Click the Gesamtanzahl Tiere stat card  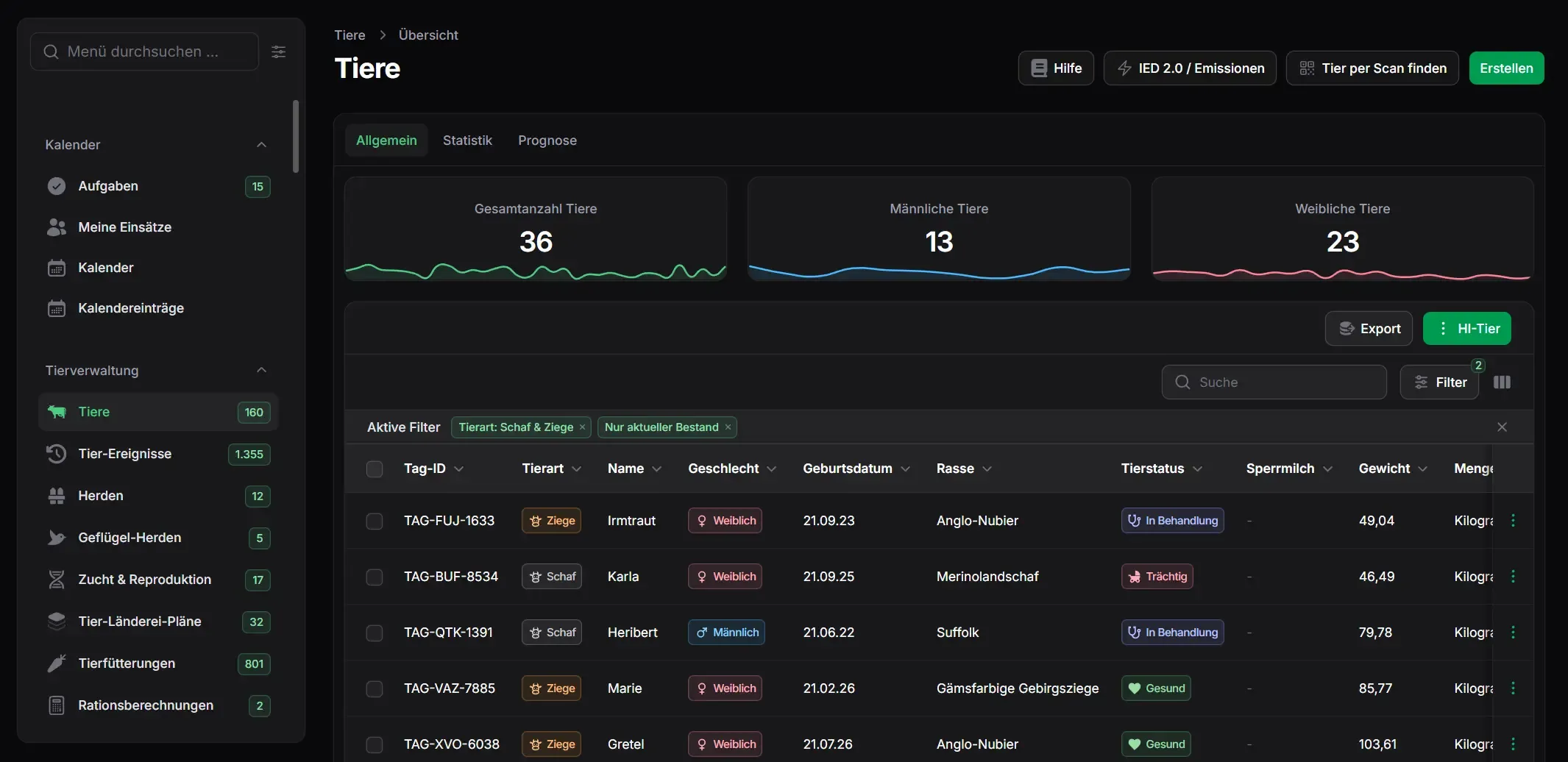[536, 229]
